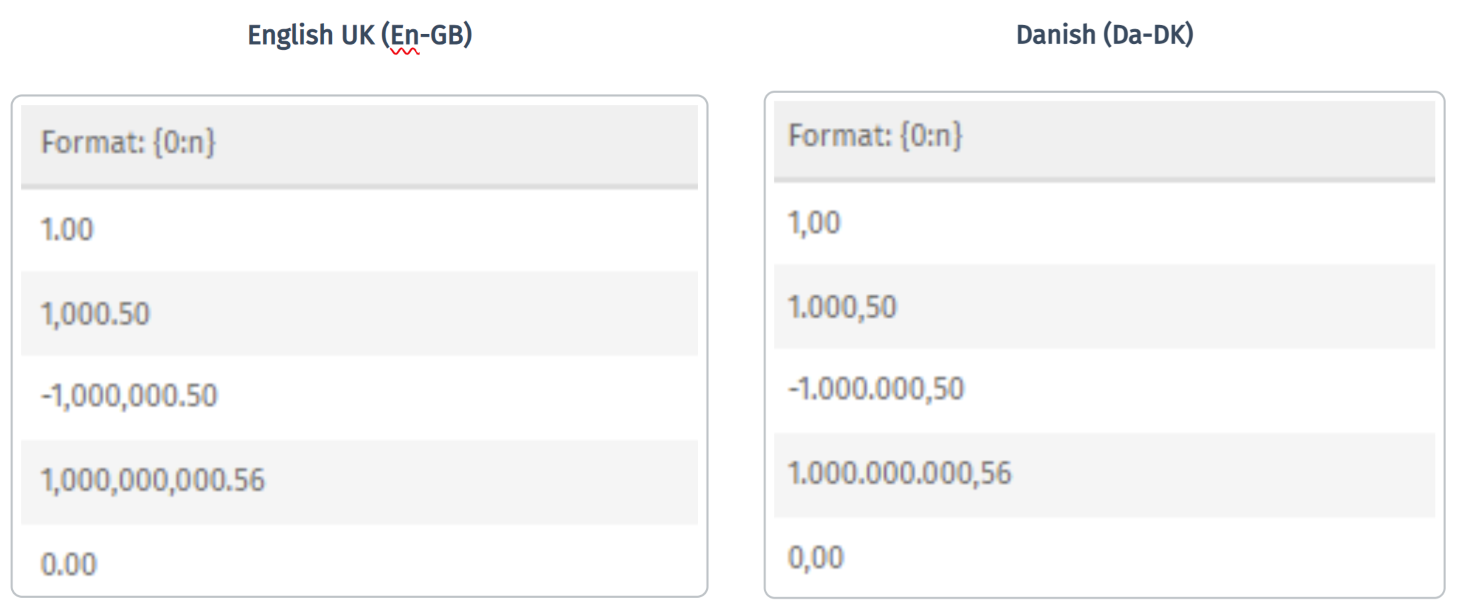Image resolution: width=1459 pixels, height=612 pixels.
Task: Click the underlined word En in the heading
Action: pyautogui.click(x=405, y=36)
